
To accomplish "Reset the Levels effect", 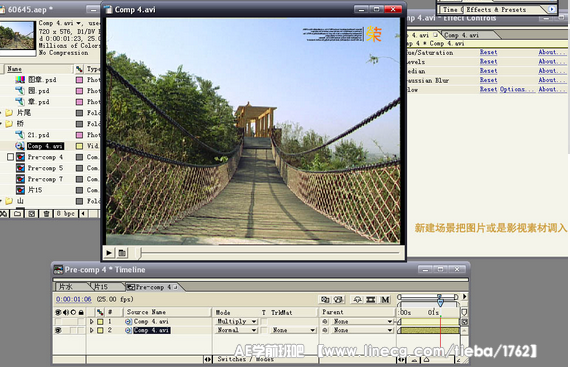I will 488,62.
